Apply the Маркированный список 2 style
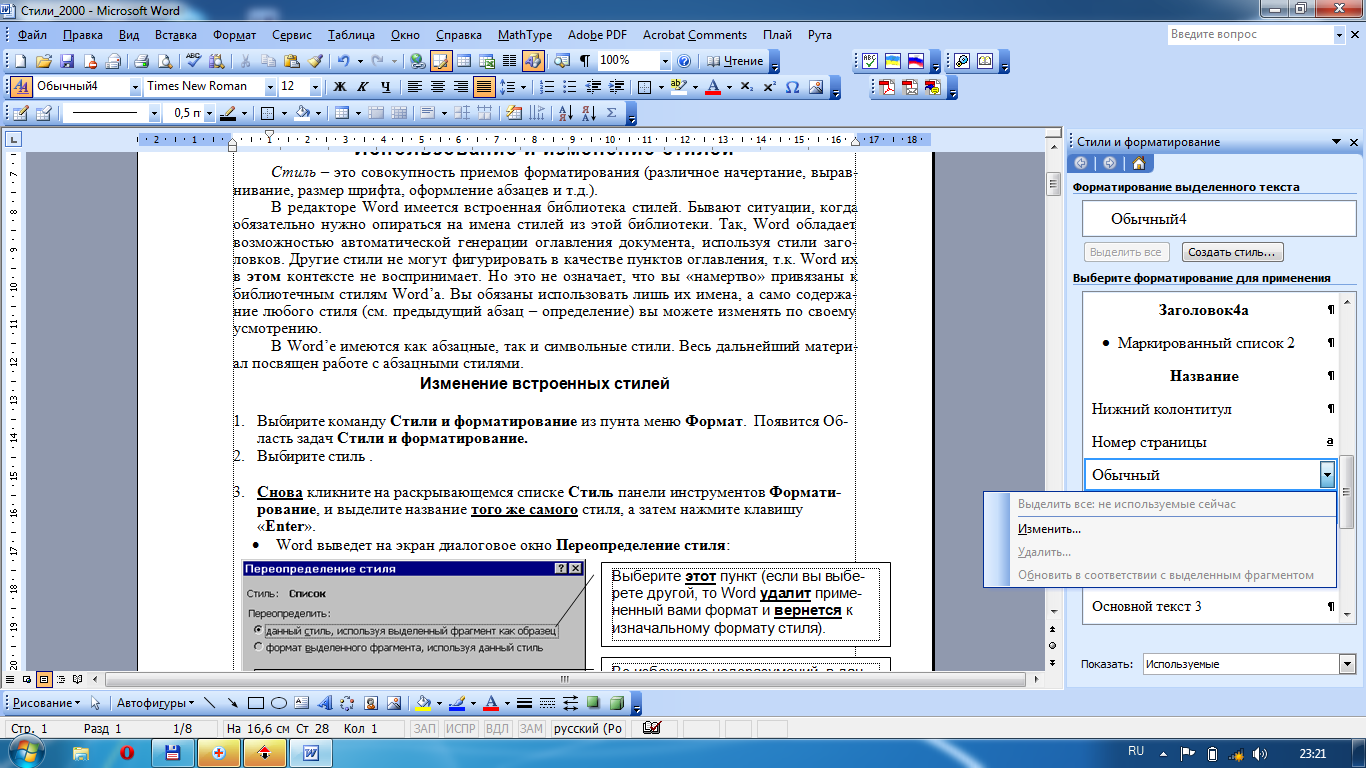1366x768 pixels. (1211, 343)
